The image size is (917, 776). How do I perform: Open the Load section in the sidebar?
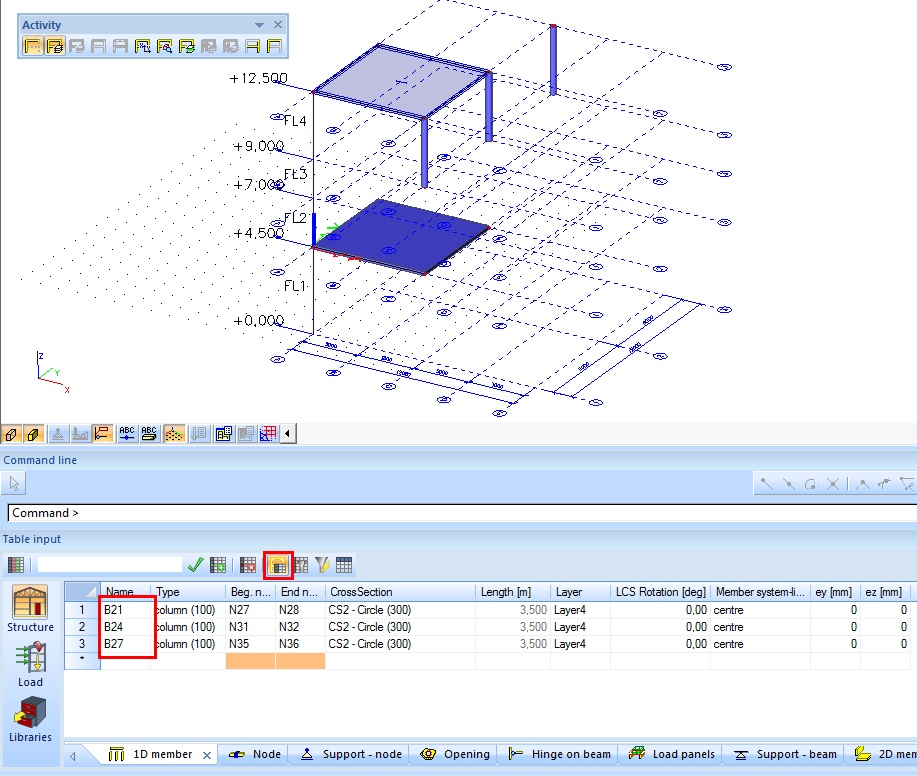(x=30, y=664)
